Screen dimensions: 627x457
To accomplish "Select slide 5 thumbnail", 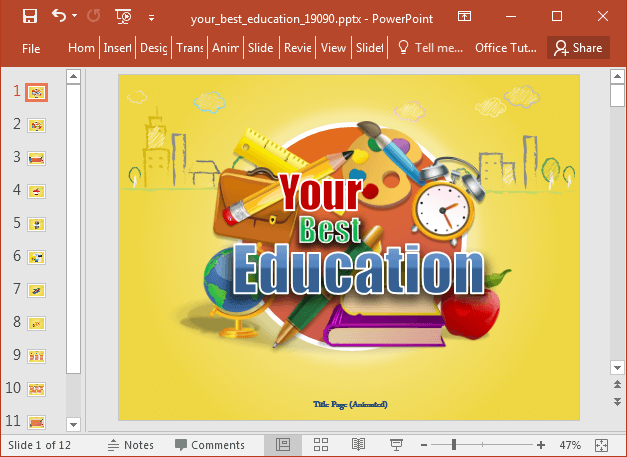I will point(36,224).
